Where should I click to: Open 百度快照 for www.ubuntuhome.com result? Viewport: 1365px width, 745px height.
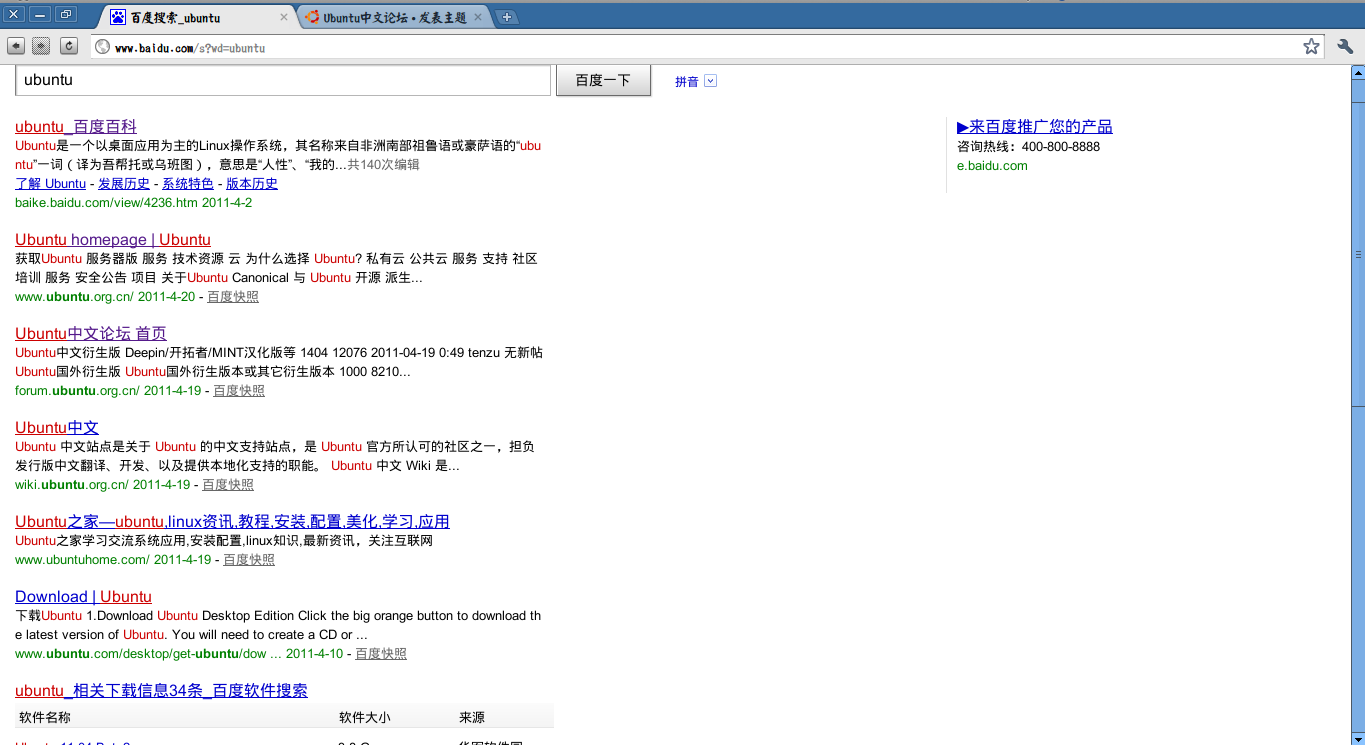(x=249, y=560)
